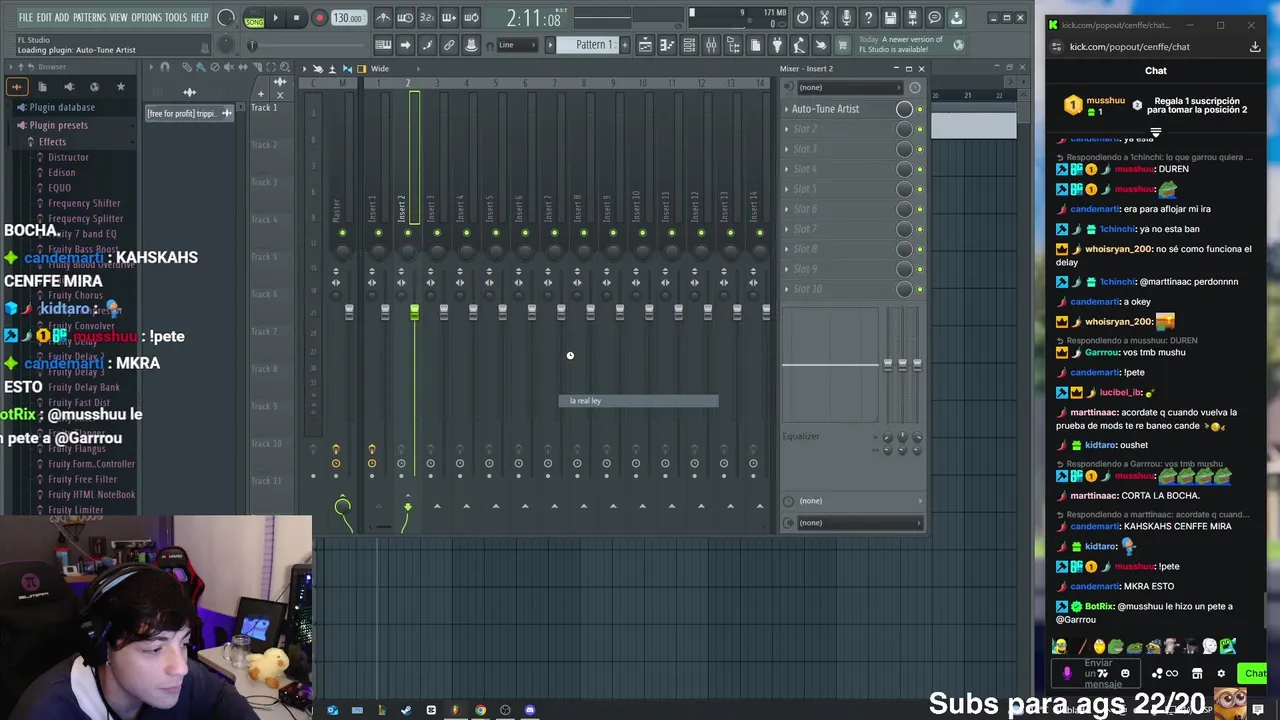The height and width of the screenshot is (720, 1280).
Task: Open Discord from the taskbar
Action: point(530,711)
